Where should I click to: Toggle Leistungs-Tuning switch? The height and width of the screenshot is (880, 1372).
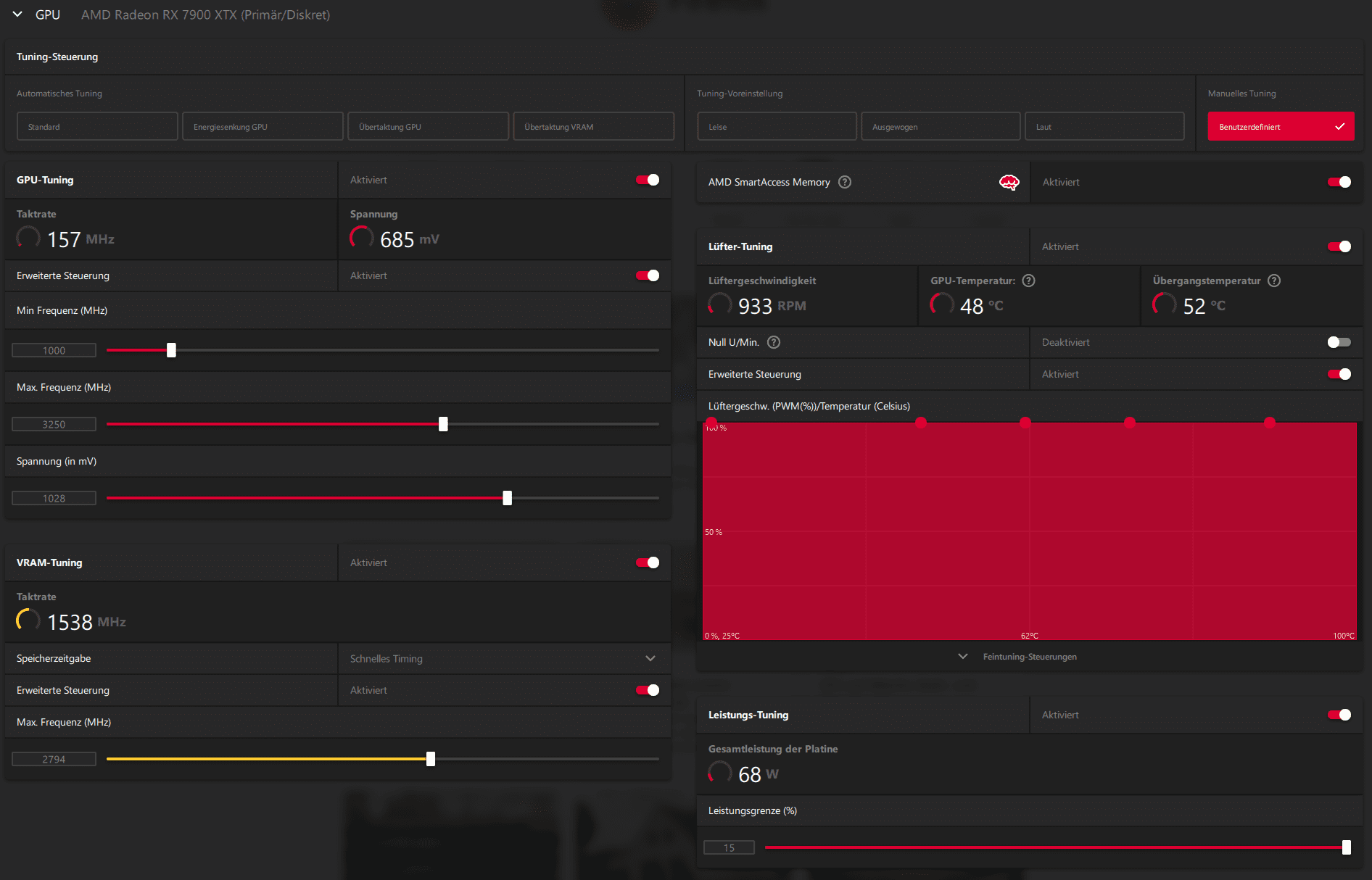[x=1339, y=715]
